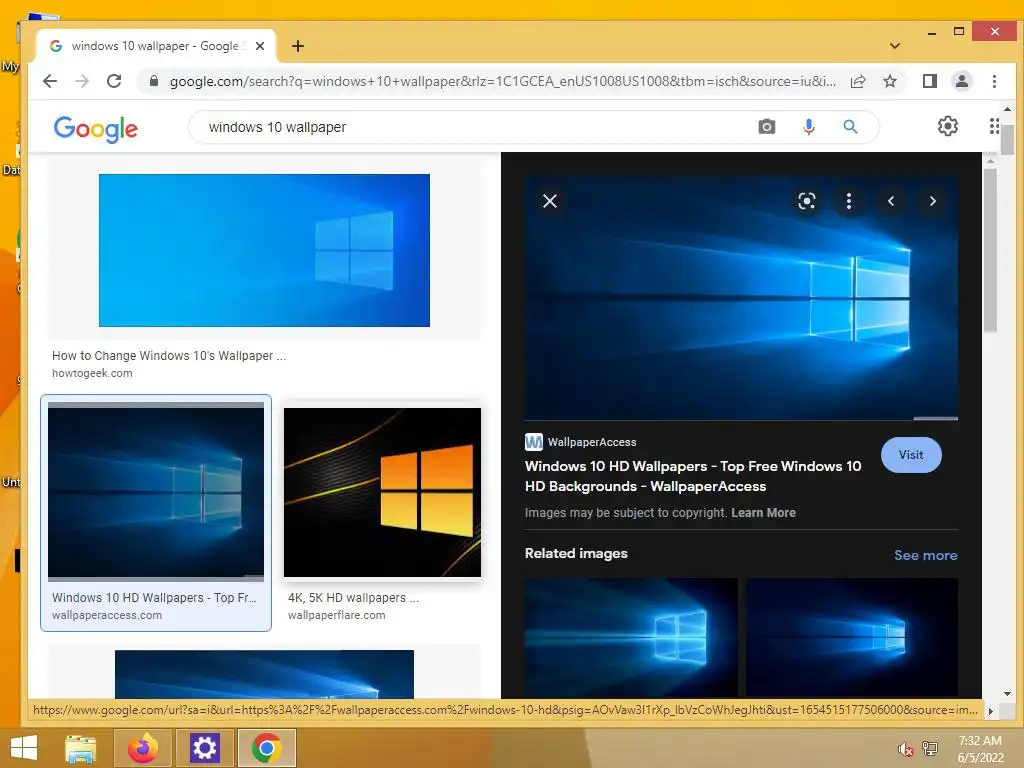Run the search with the magnifier icon
The image size is (1024, 768).
click(850, 127)
